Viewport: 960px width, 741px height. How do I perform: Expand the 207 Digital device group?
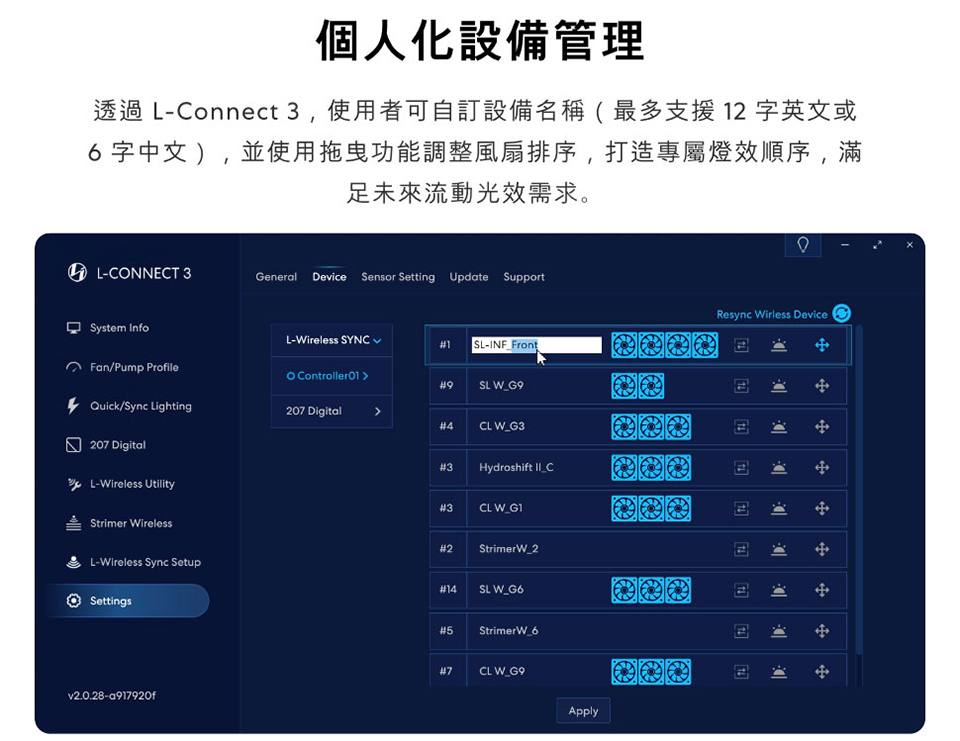coord(332,411)
